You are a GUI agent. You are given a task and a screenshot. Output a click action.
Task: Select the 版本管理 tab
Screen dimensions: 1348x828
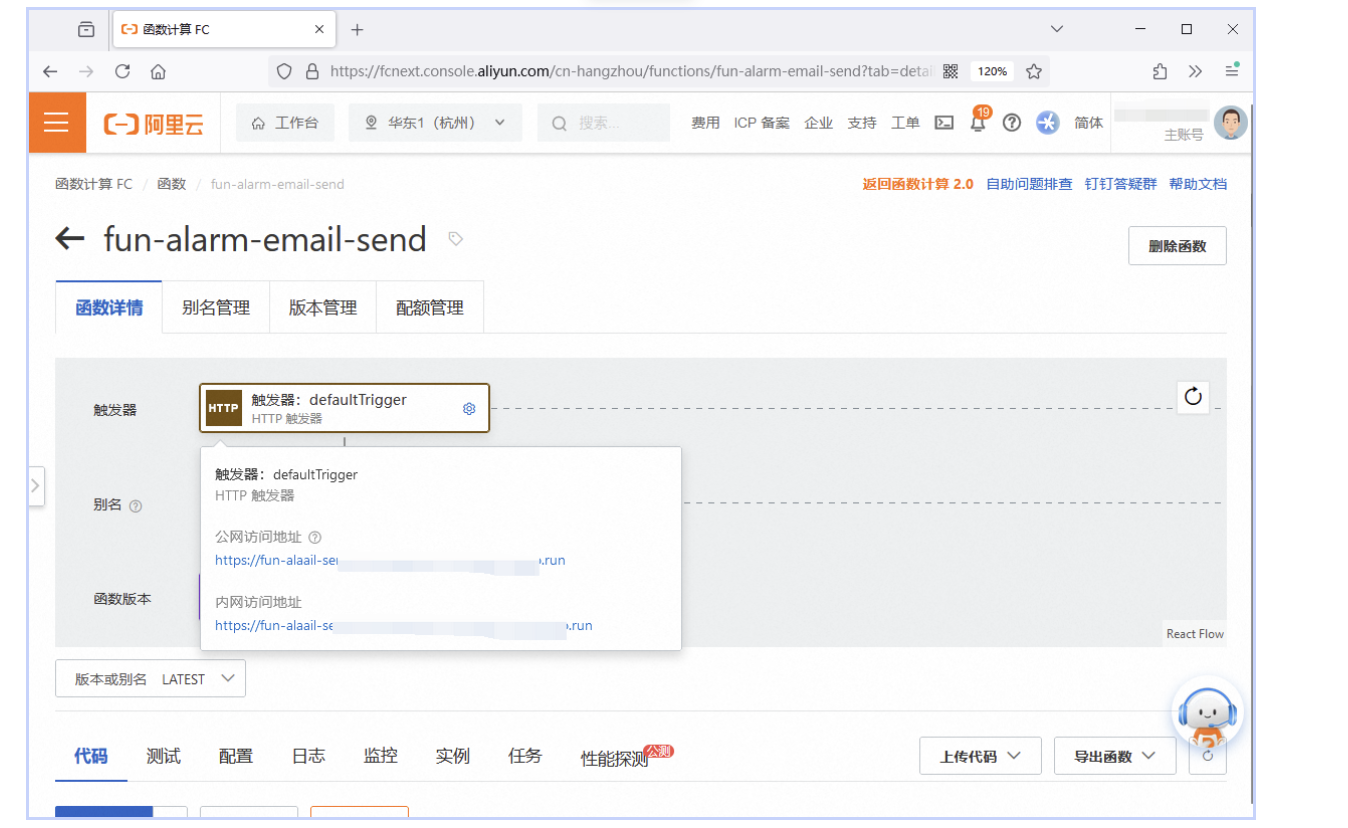coord(323,308)
